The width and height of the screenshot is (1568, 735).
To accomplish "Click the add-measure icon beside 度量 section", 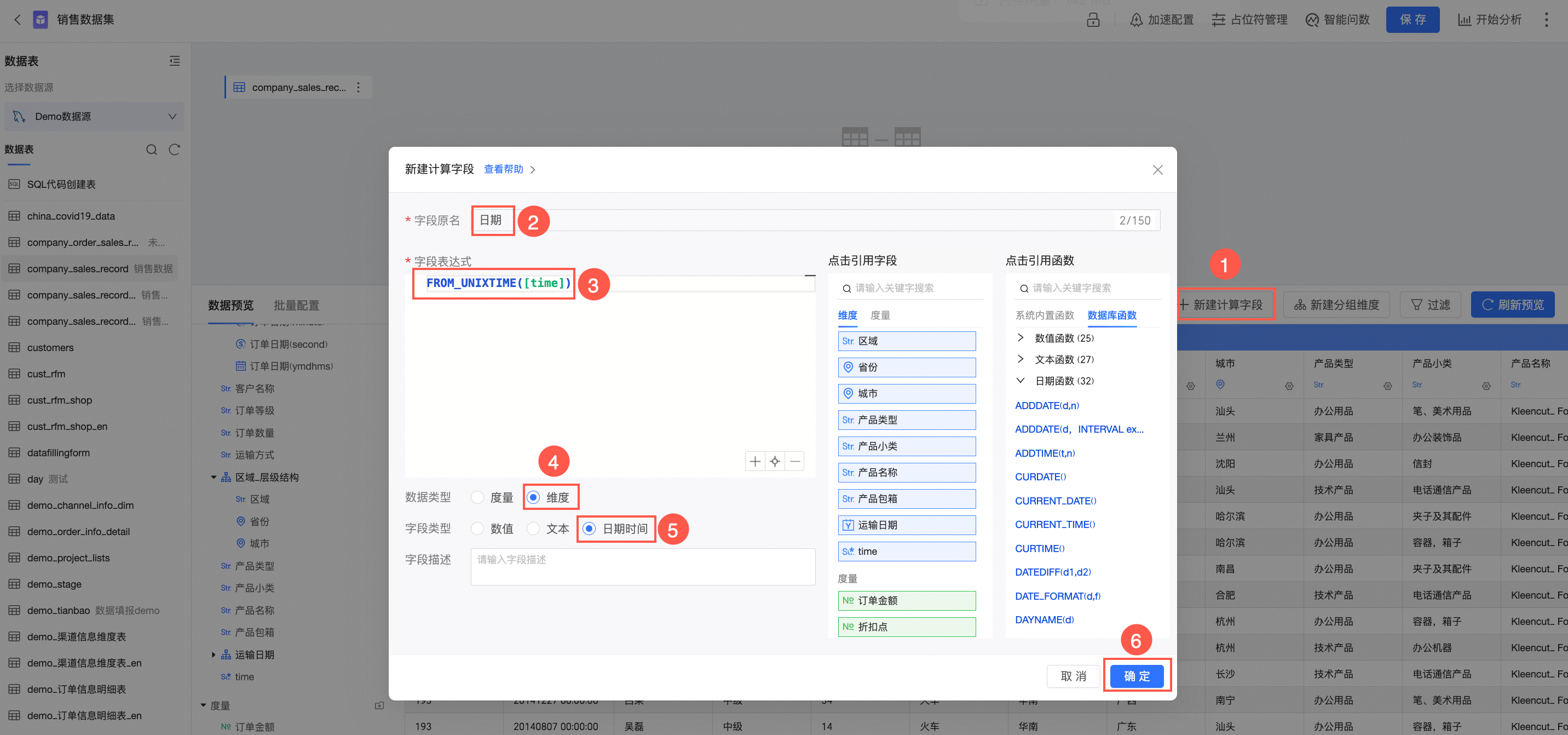I will 379,705.
